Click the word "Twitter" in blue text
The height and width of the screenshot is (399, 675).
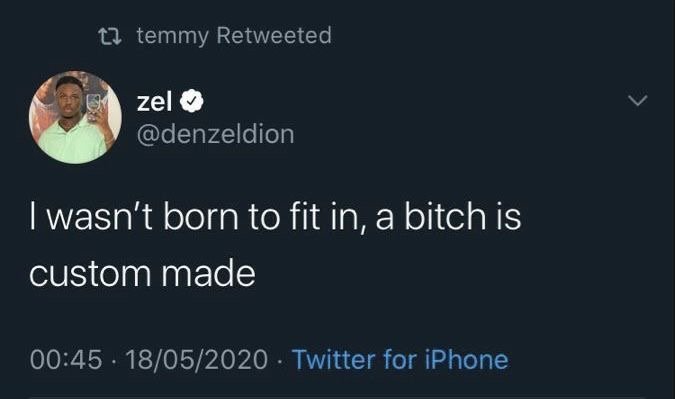[x=334, y=359]
